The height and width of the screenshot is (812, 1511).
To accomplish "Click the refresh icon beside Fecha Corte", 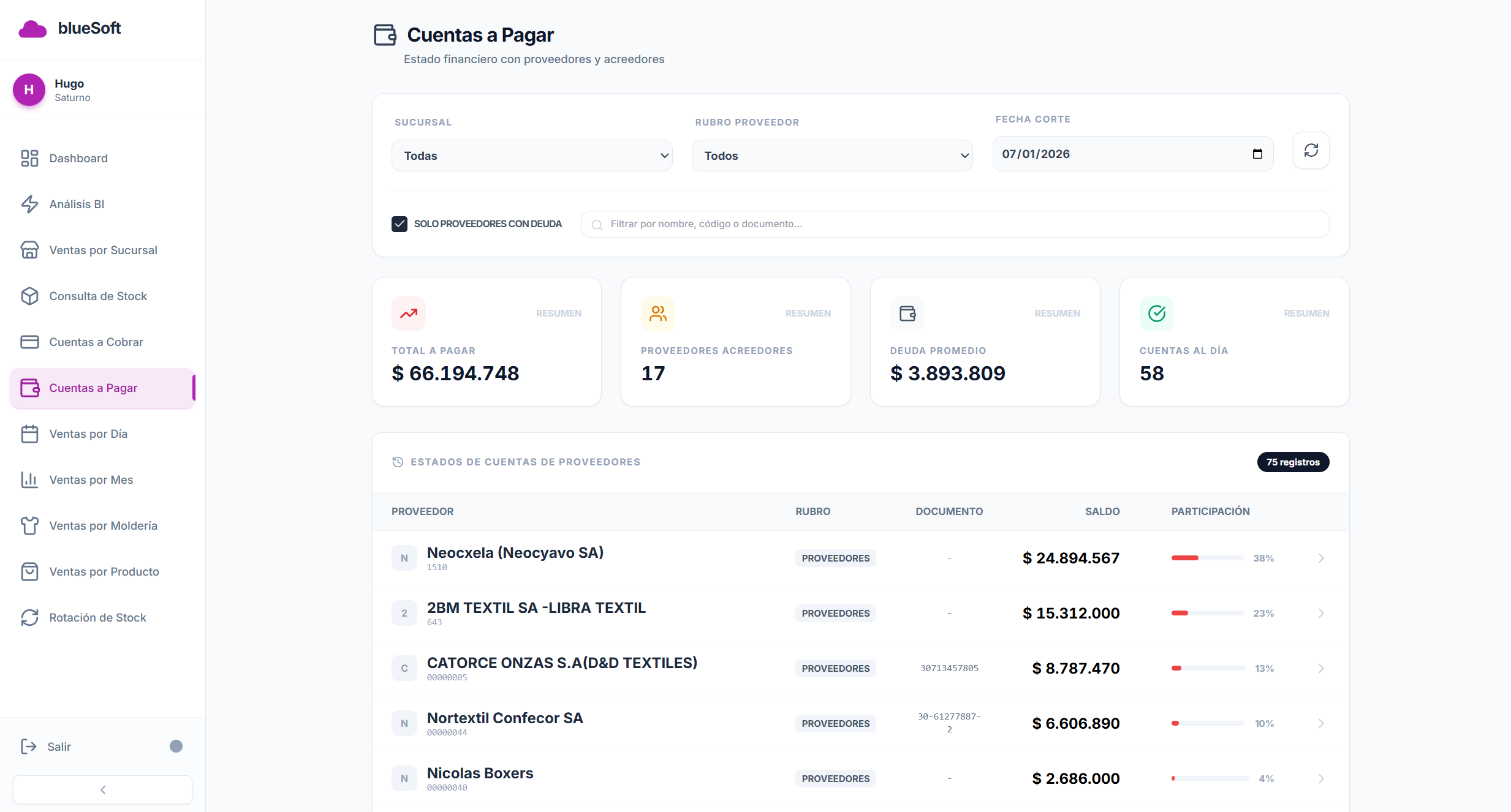I will [1311, 150].
